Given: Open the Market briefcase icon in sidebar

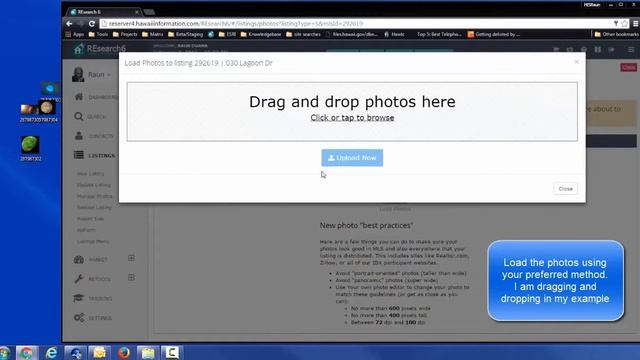Looking at the screenshot, I should [x=79, y=259].
